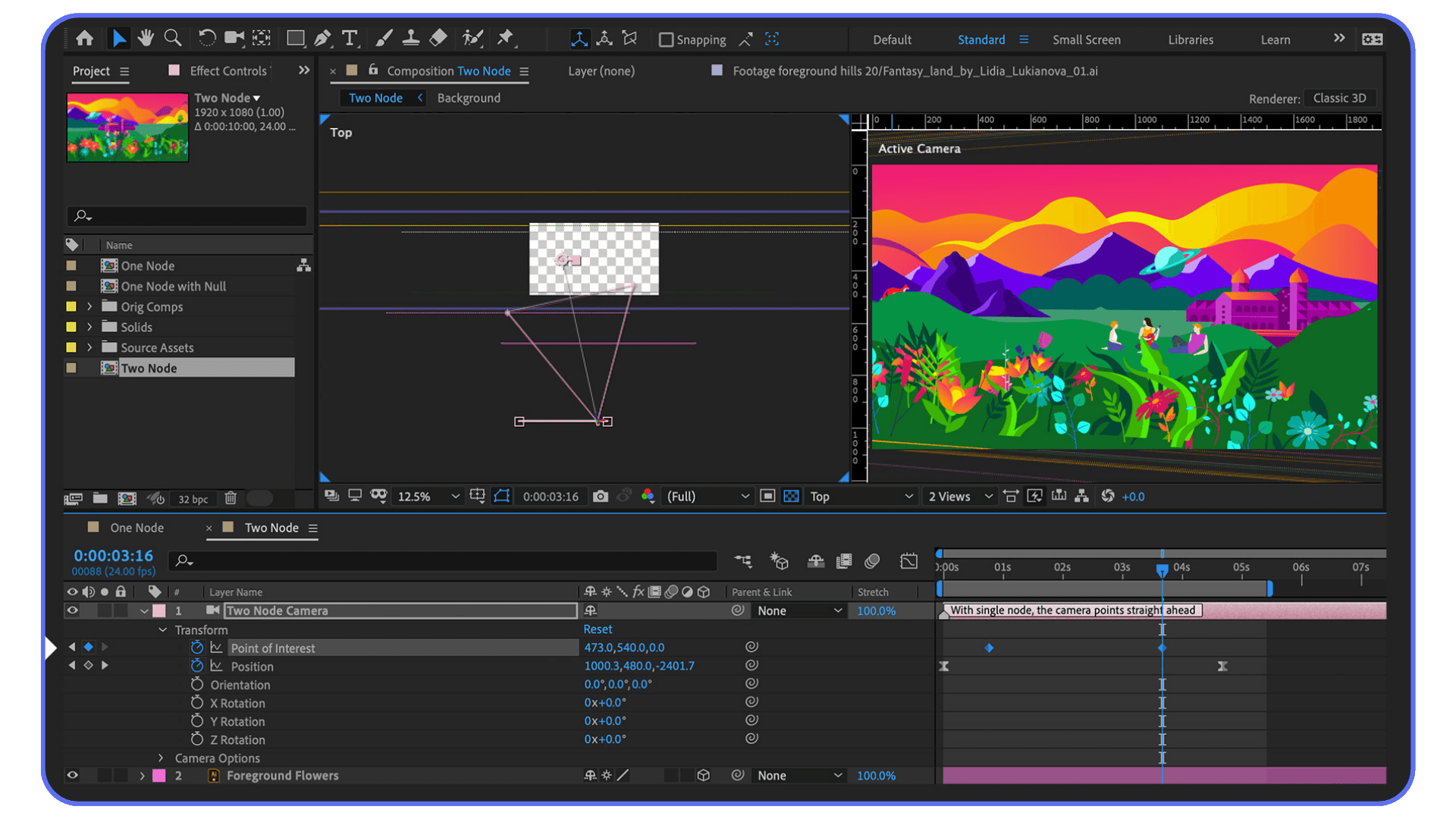The height and width of the screenshot is (819, 1456).
Task: Enable the Snapping checkbox
Action: [667, 39]
